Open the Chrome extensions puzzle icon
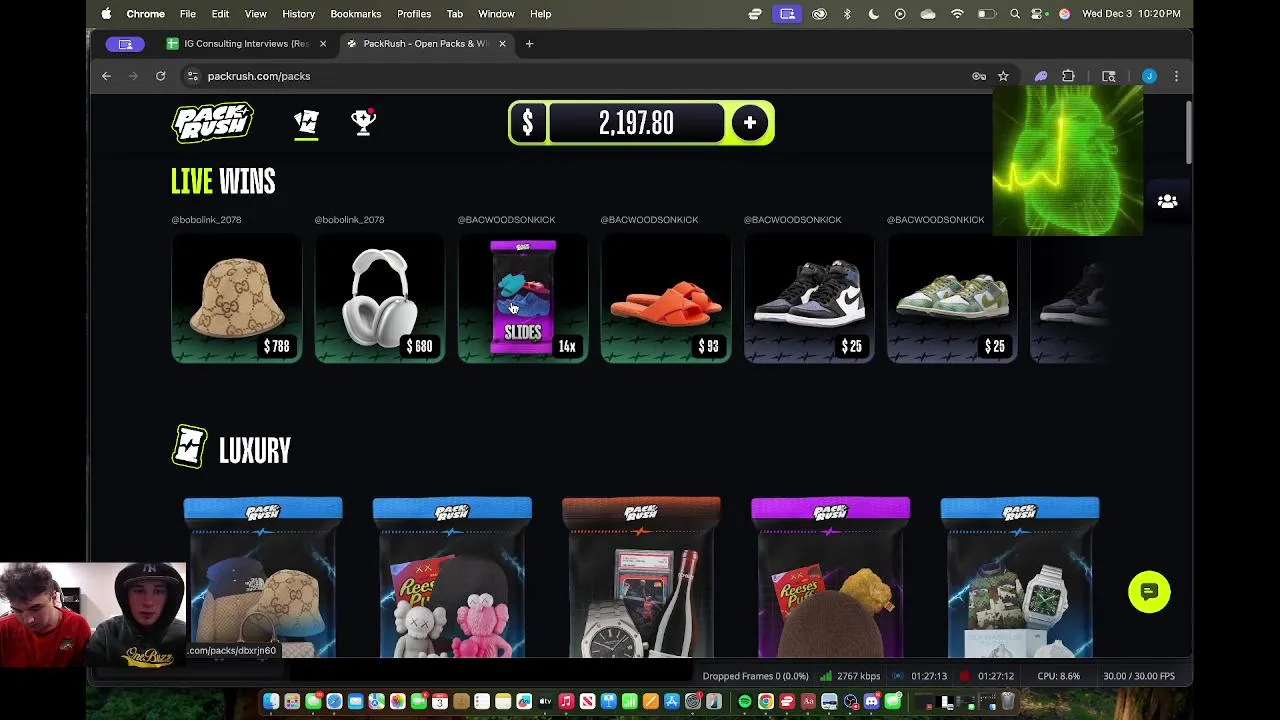Image resolution: width=1280 pixels, height=720 pixels. (x=1068, y=76)
